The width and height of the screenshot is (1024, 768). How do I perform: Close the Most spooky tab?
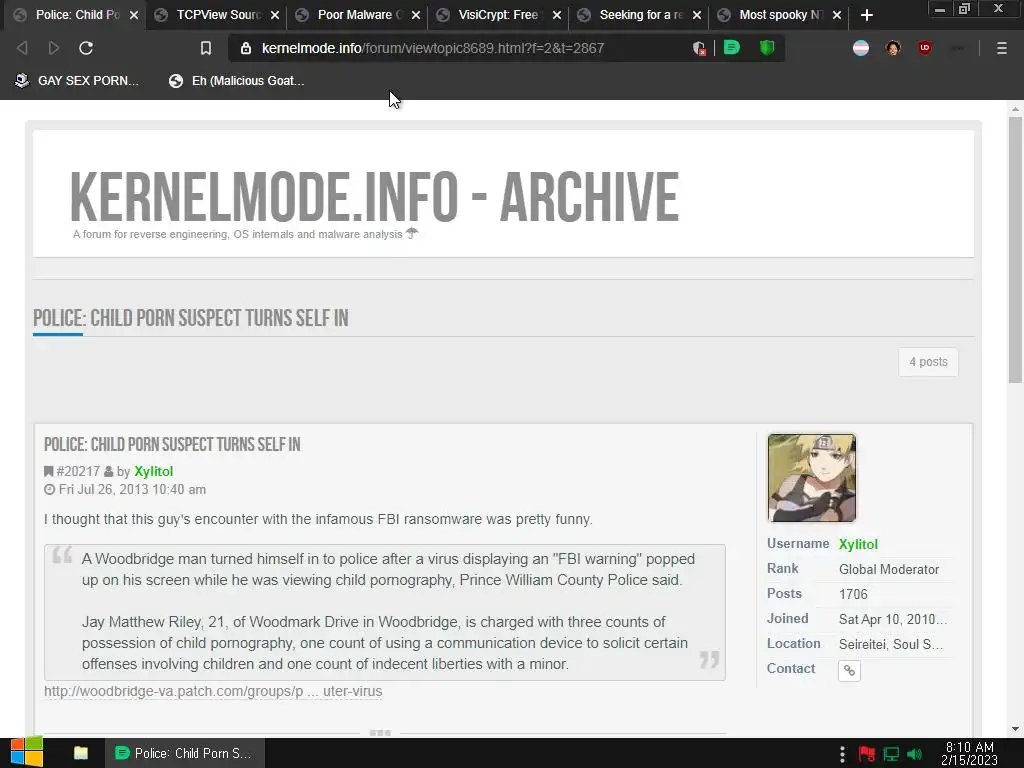pyautogui.click(x=837, y=15)
